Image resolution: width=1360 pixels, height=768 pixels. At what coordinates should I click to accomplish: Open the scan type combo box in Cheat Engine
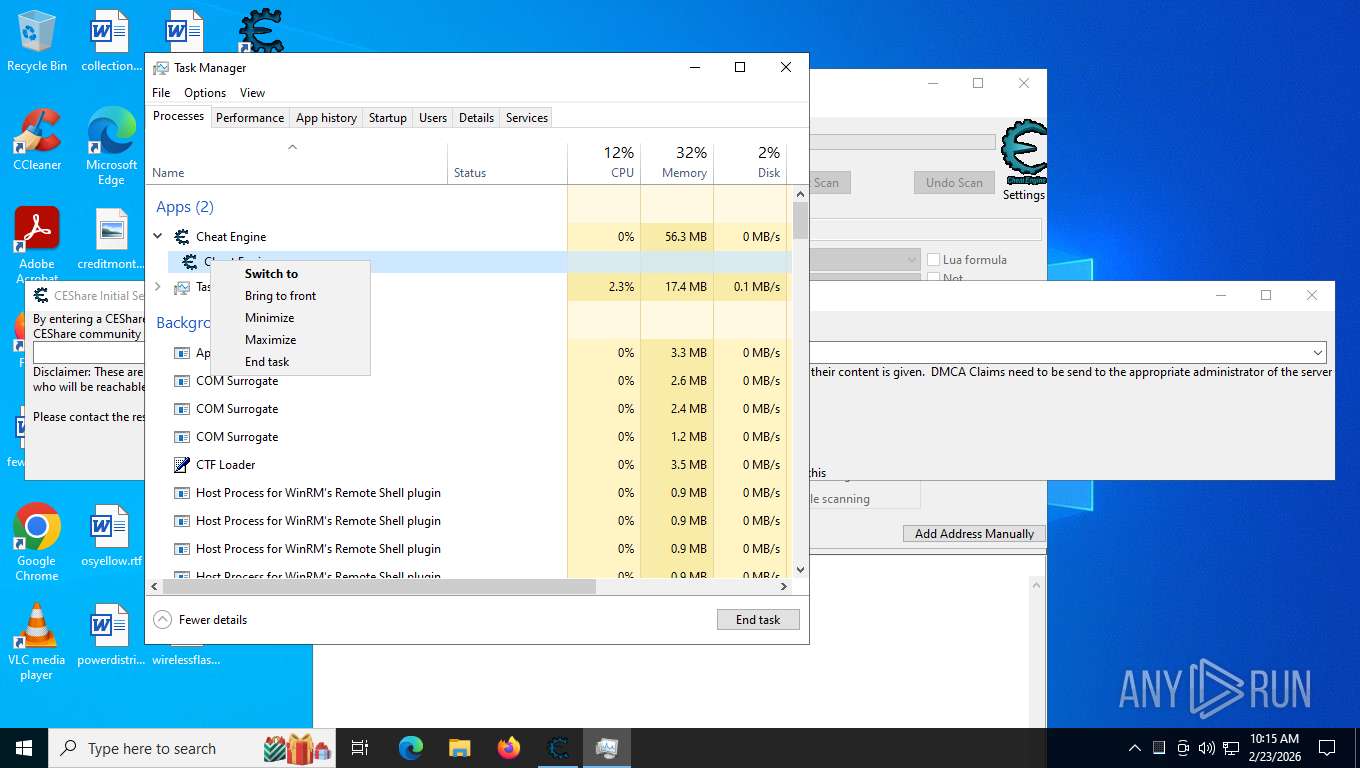coord(865,260)
